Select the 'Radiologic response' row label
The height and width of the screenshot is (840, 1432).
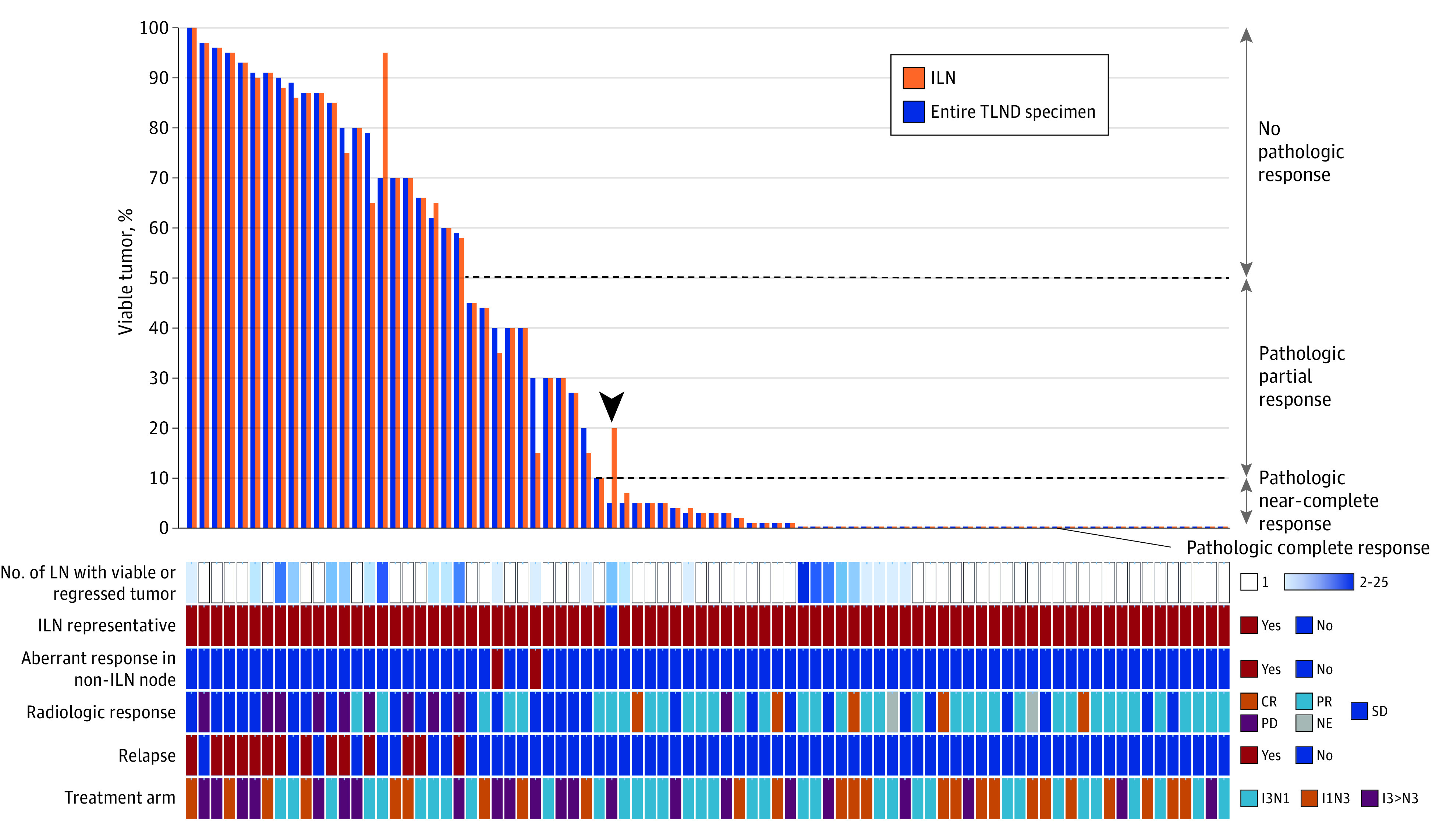(101, 712)
